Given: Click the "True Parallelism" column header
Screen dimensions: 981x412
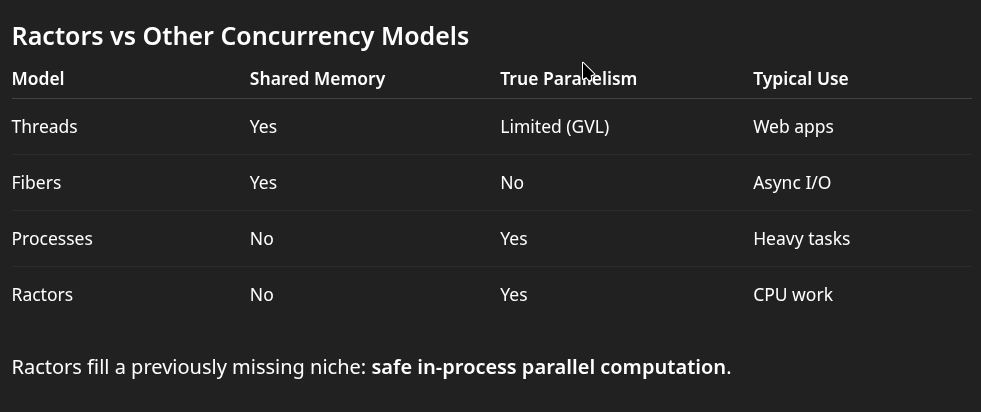Looking at the screenshot, I should (x=568, y=79).
